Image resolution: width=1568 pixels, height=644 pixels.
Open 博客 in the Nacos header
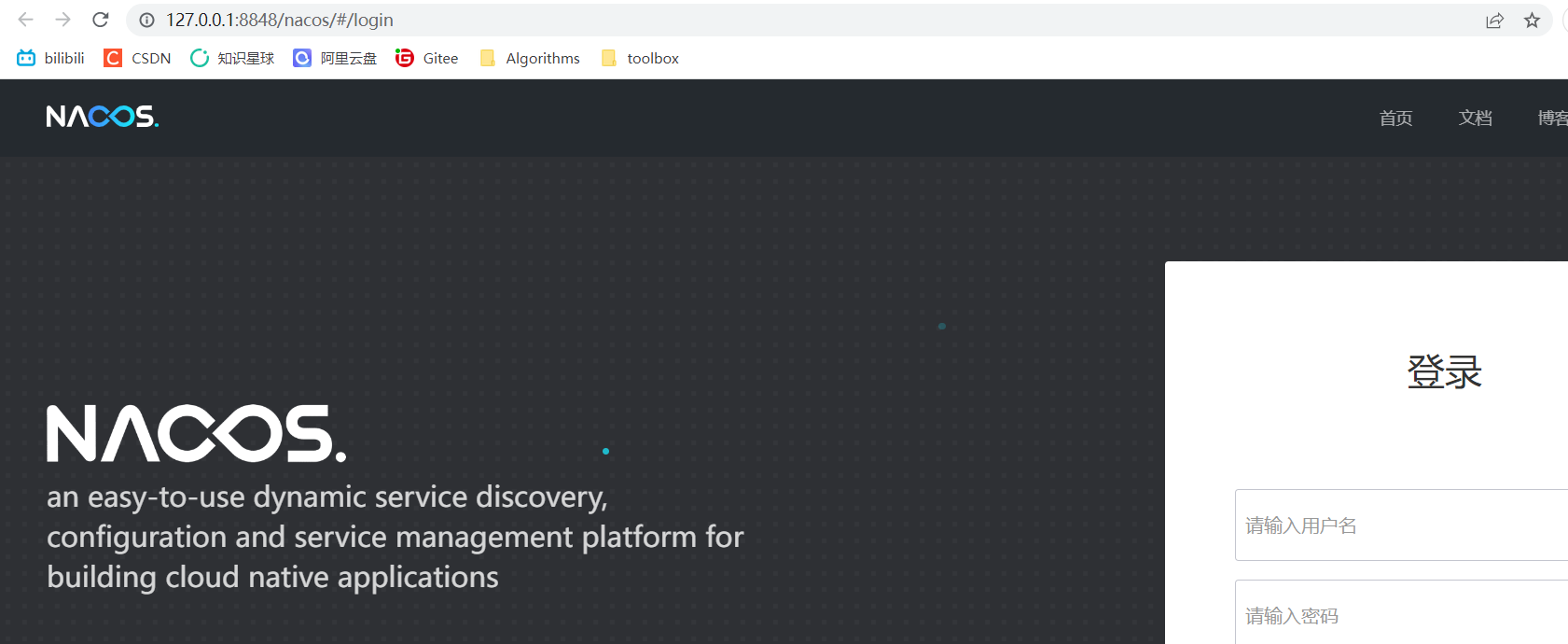(x=1553, y=118)
